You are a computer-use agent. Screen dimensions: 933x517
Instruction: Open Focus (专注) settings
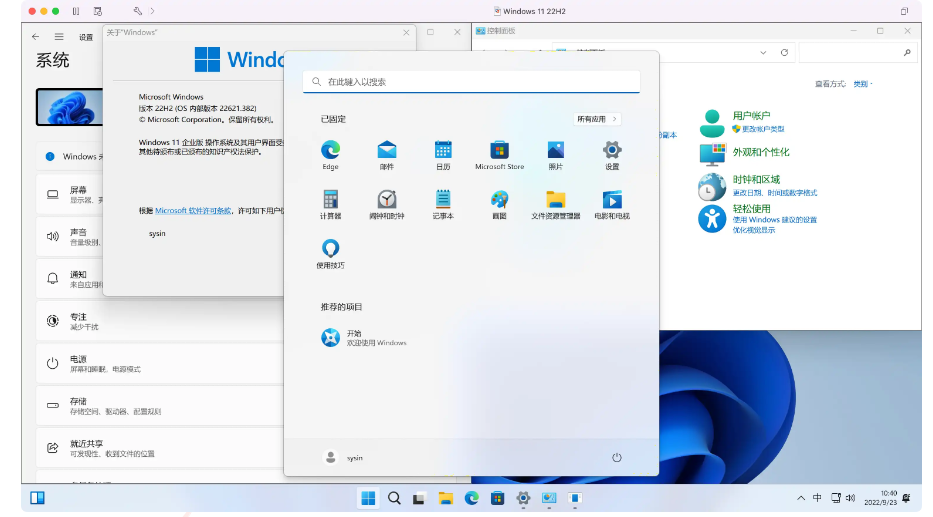(x=159, y=321)
